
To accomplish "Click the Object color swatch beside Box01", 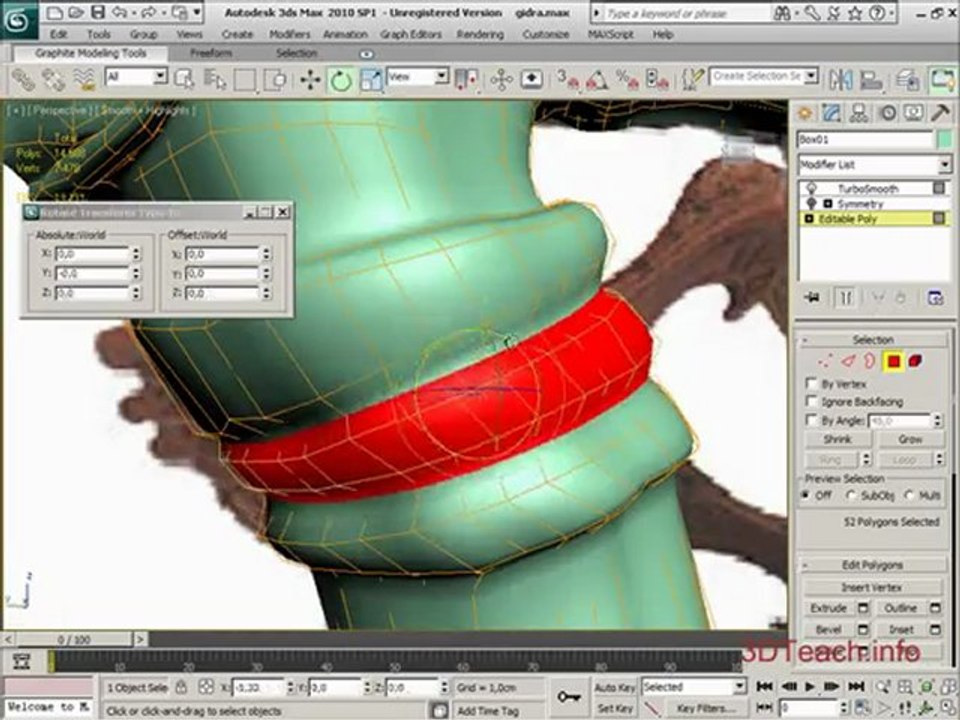I will pyautogui.click(x=945, y=140).
